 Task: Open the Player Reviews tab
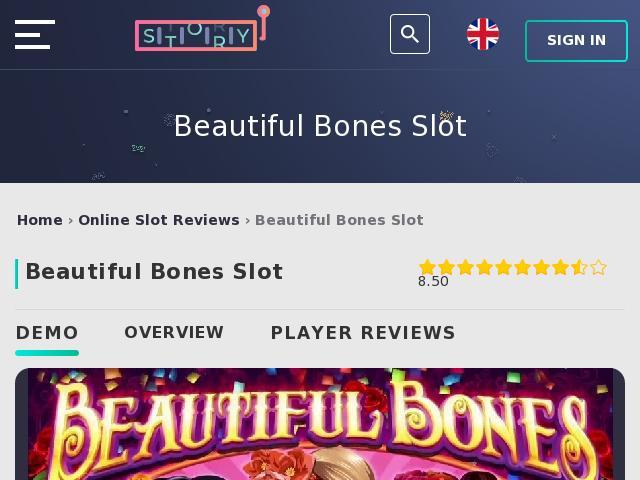(x=363, y=333)
